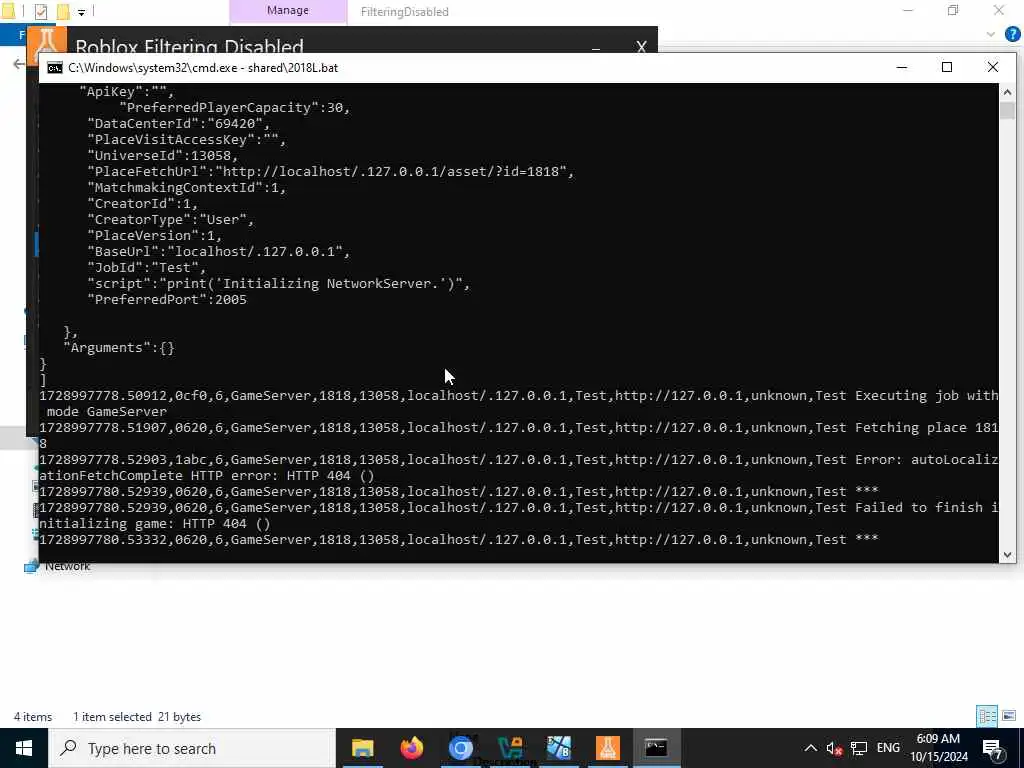Viewport: 1024px width, 768px height.
Task: Click the cmd vertical scrollbar thumb
Action: pos(1007,111)
